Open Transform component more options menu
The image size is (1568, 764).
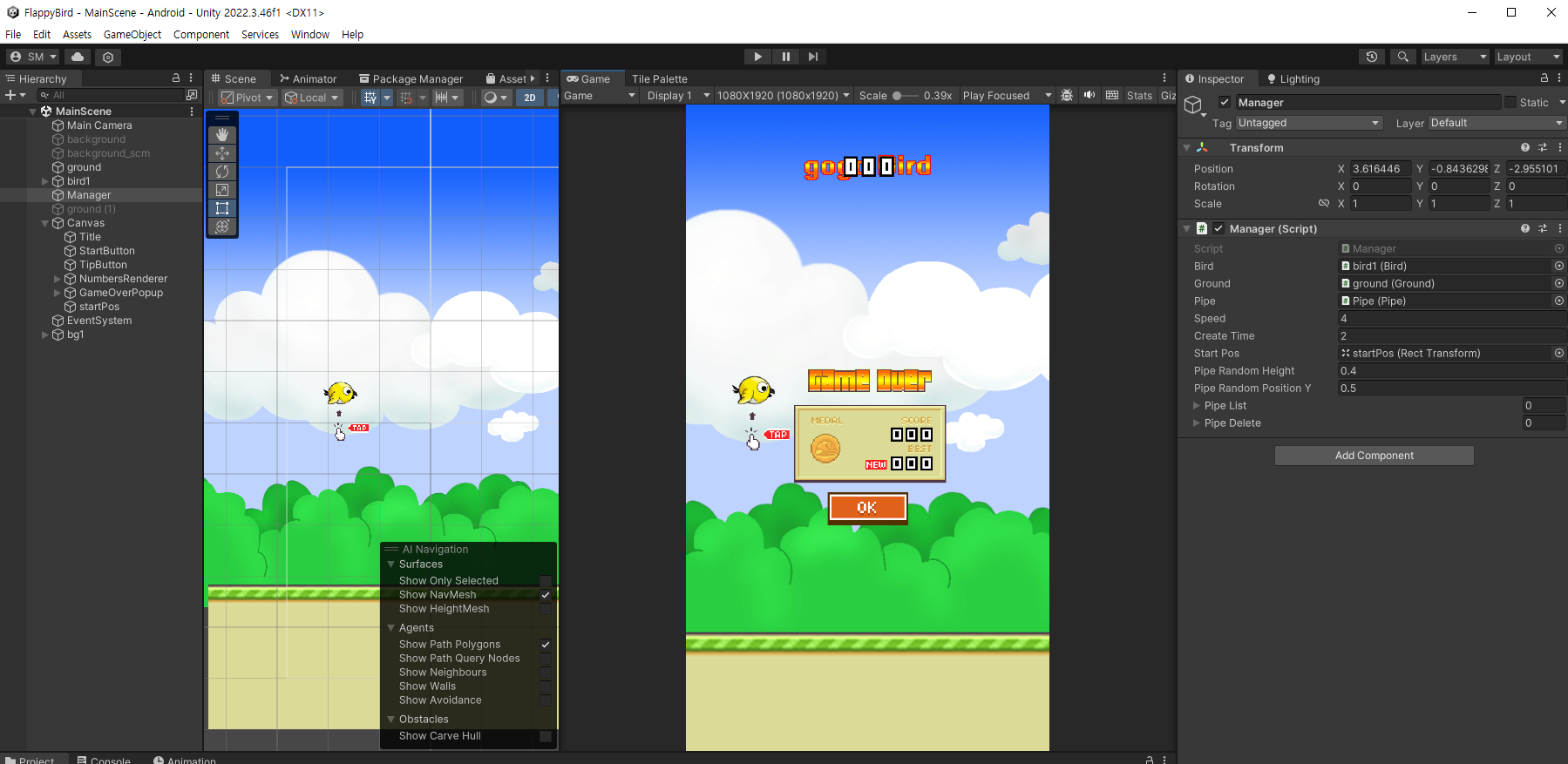1560,147
